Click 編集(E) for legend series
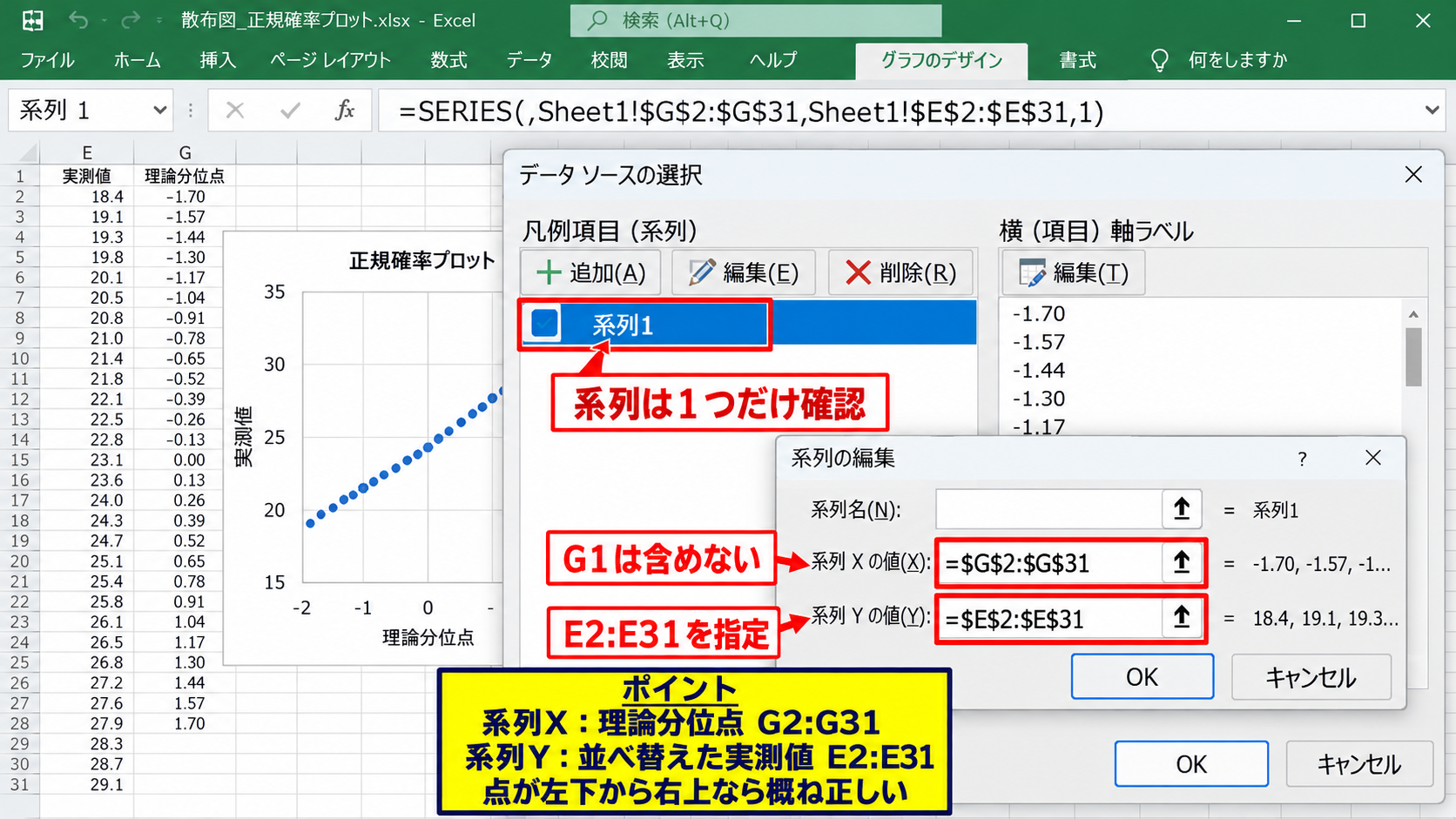Viewport: 1456px width, 819px height. (743, 272)
